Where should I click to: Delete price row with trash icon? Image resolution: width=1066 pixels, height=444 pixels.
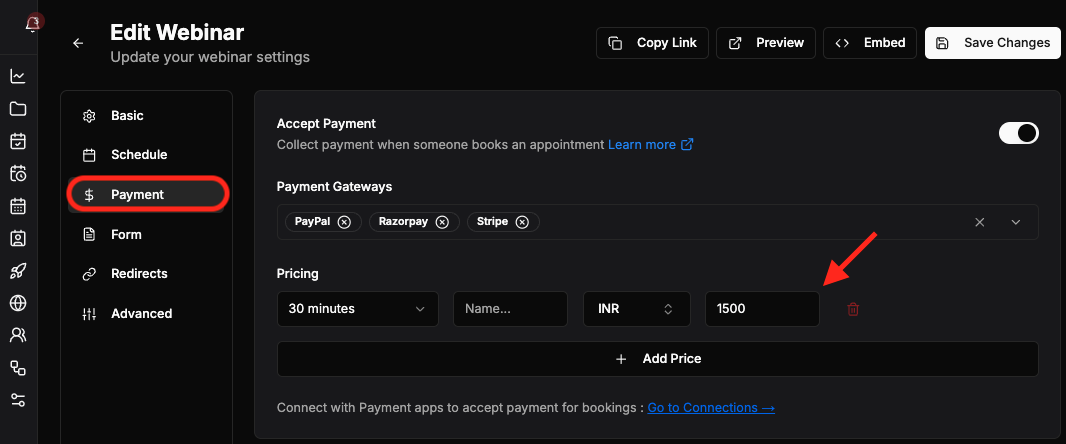point(853,309)
